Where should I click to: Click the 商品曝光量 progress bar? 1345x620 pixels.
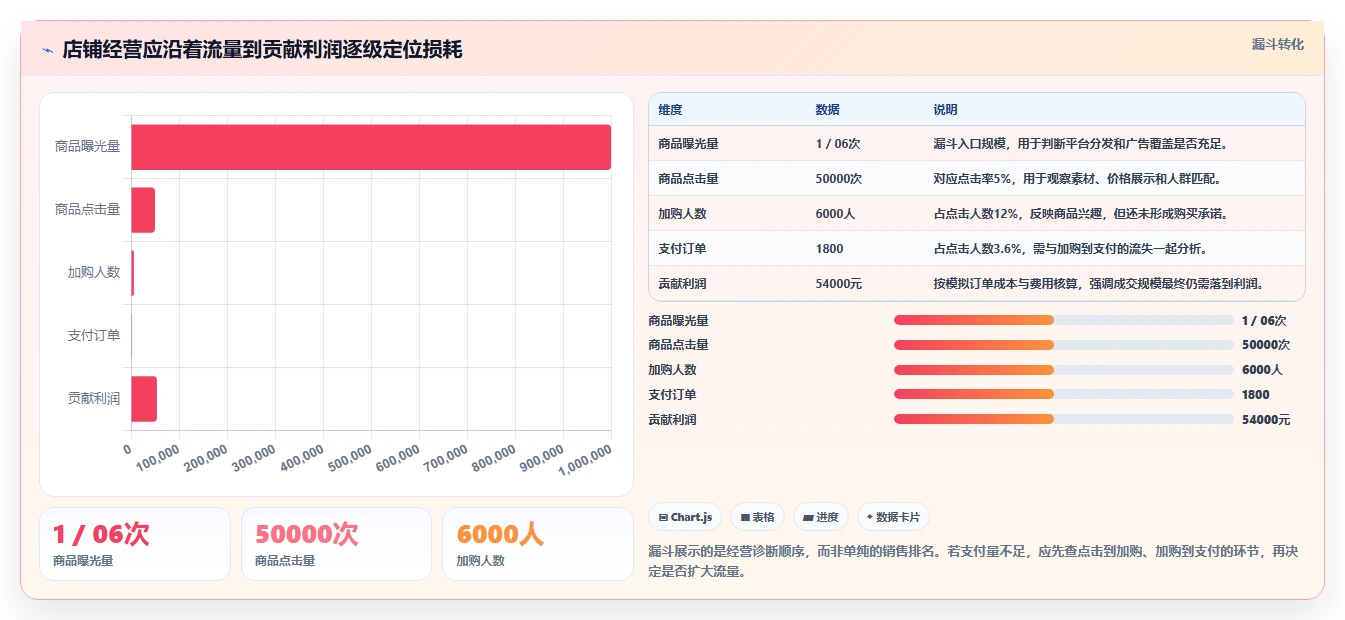[1063, 320]
